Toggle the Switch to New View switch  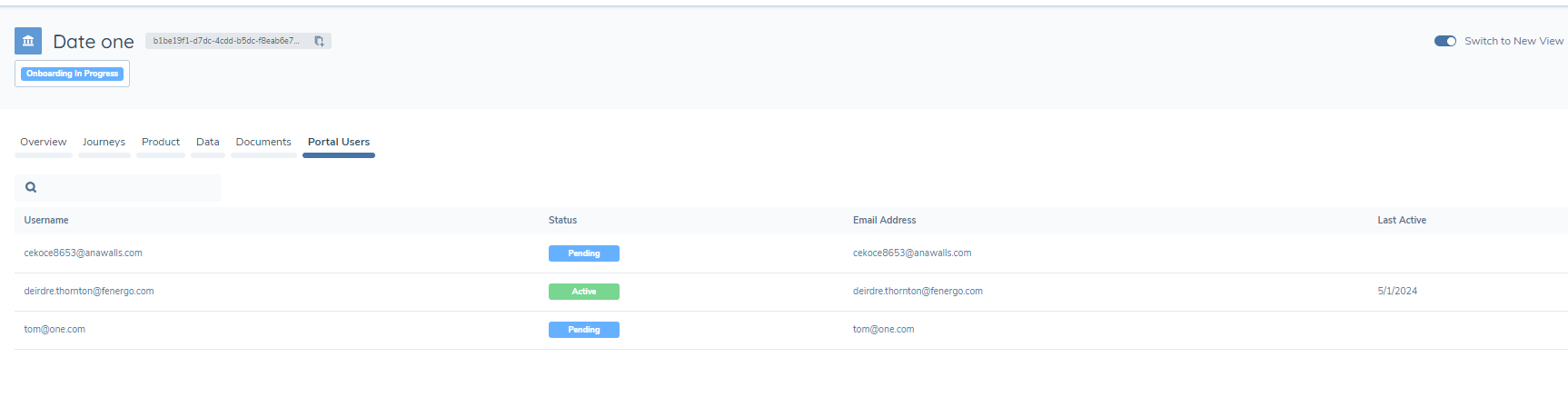(1444, 41)
